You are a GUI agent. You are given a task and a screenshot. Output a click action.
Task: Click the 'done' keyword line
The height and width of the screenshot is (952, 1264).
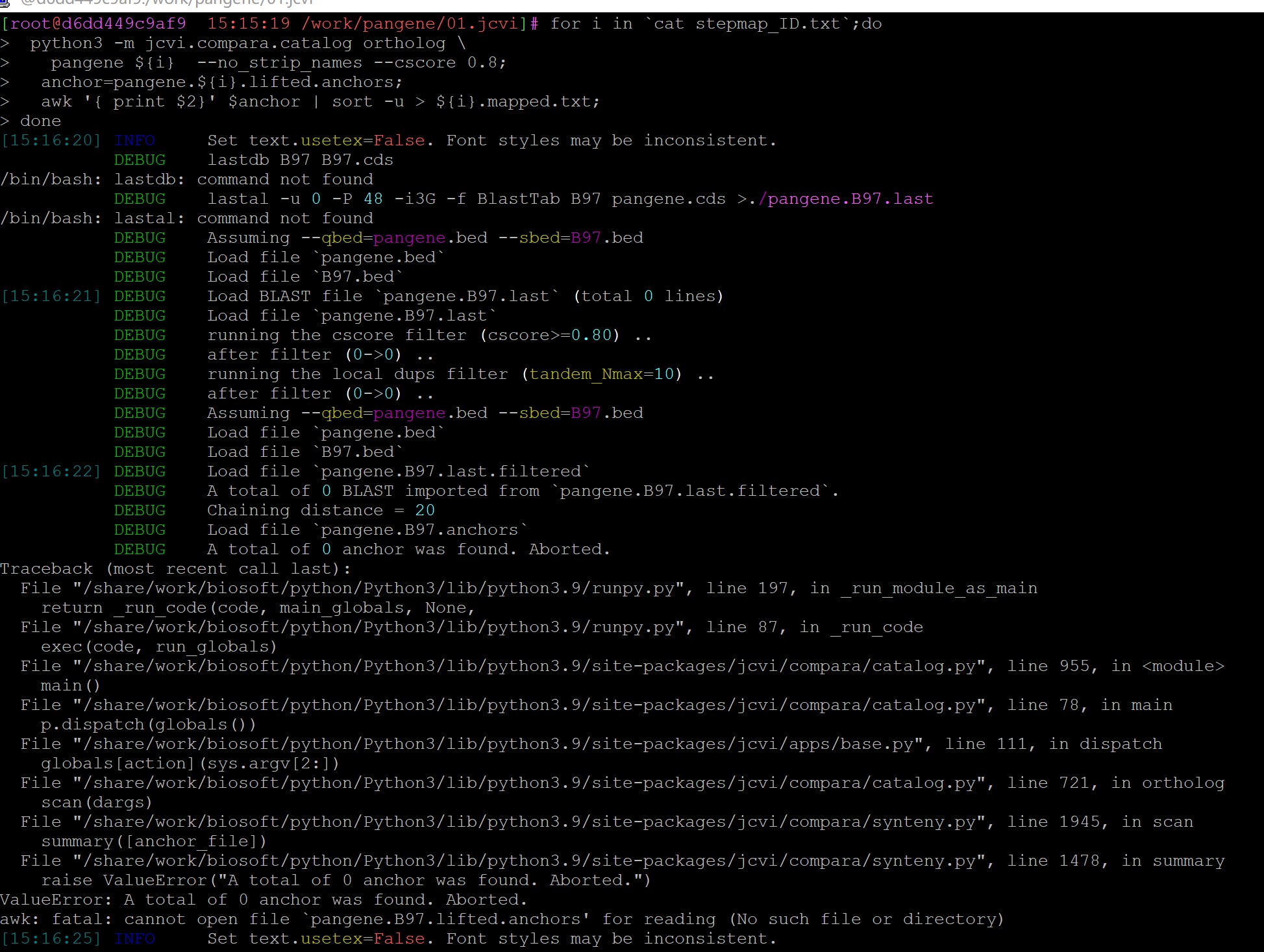40,121
